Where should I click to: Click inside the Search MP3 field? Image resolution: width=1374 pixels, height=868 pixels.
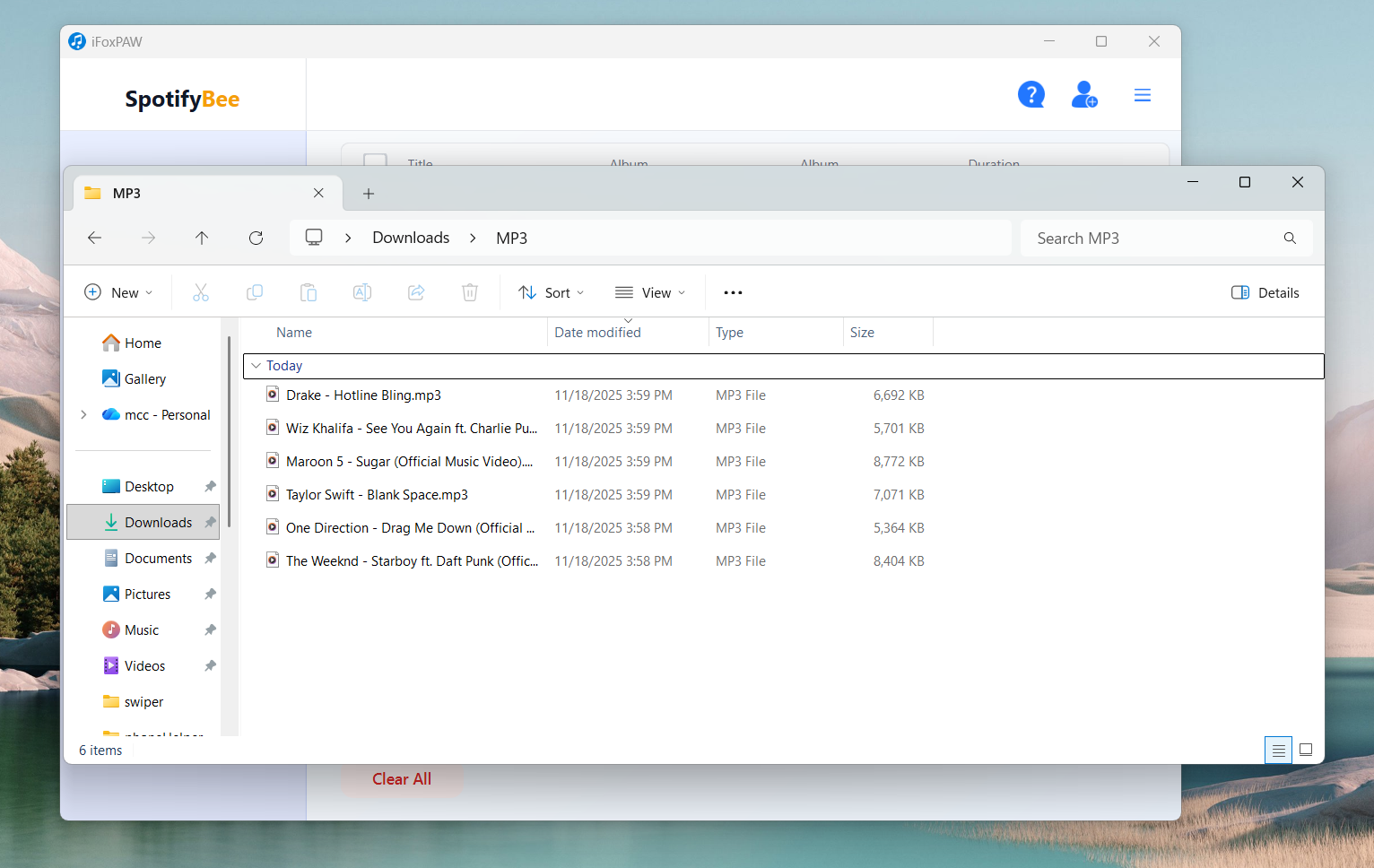pos(1121,238)
